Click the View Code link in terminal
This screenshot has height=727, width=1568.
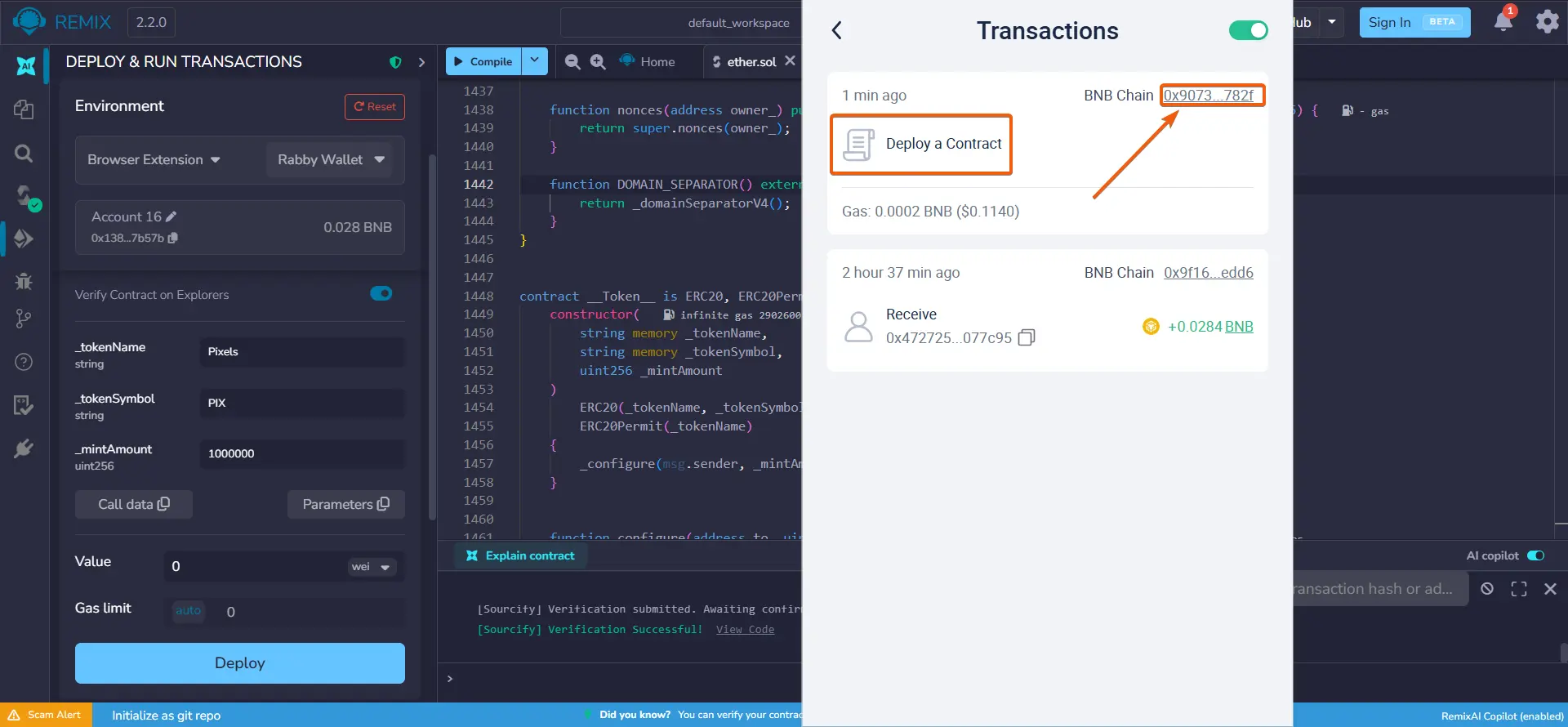tap(745, 629)
